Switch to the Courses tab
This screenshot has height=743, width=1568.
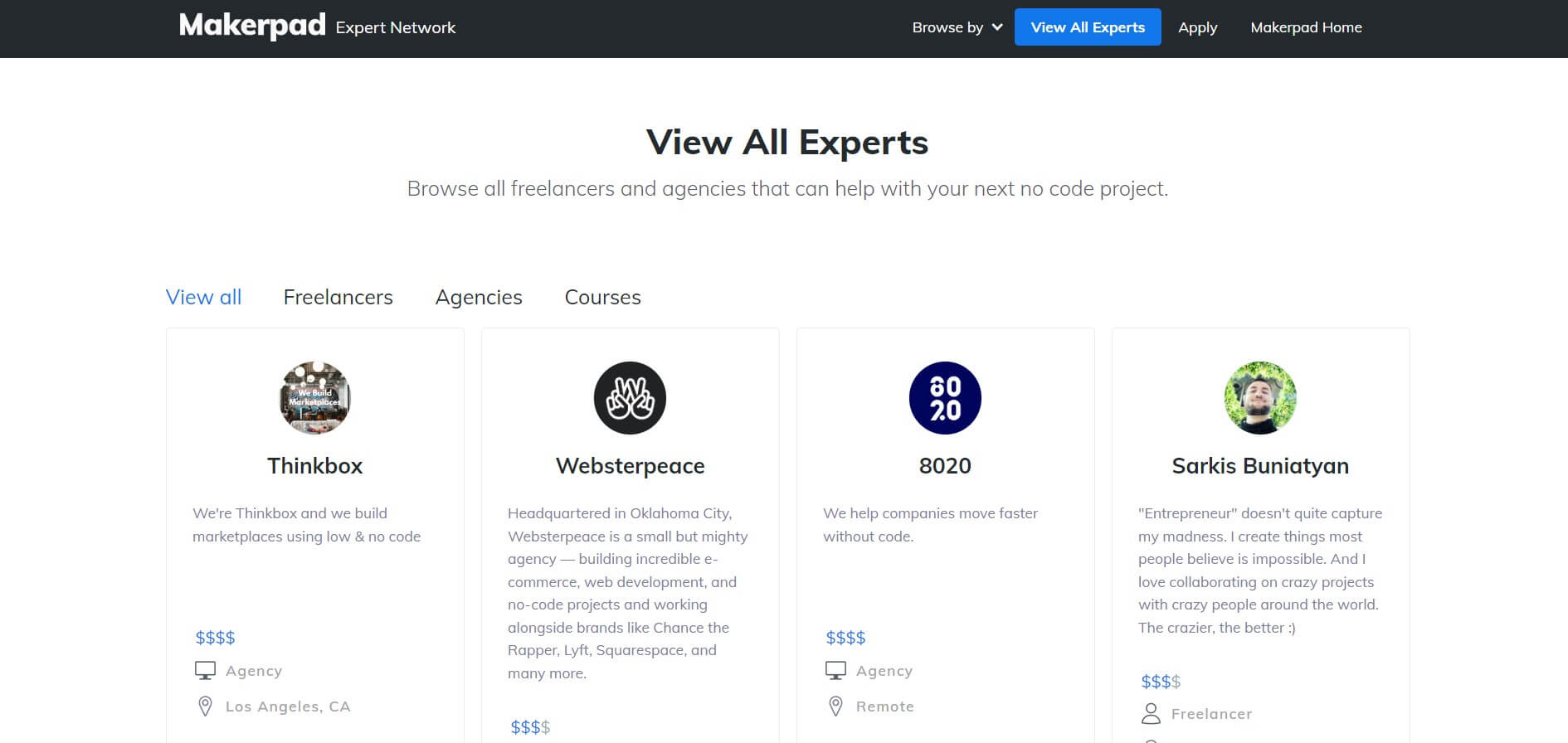coord(603,297)
